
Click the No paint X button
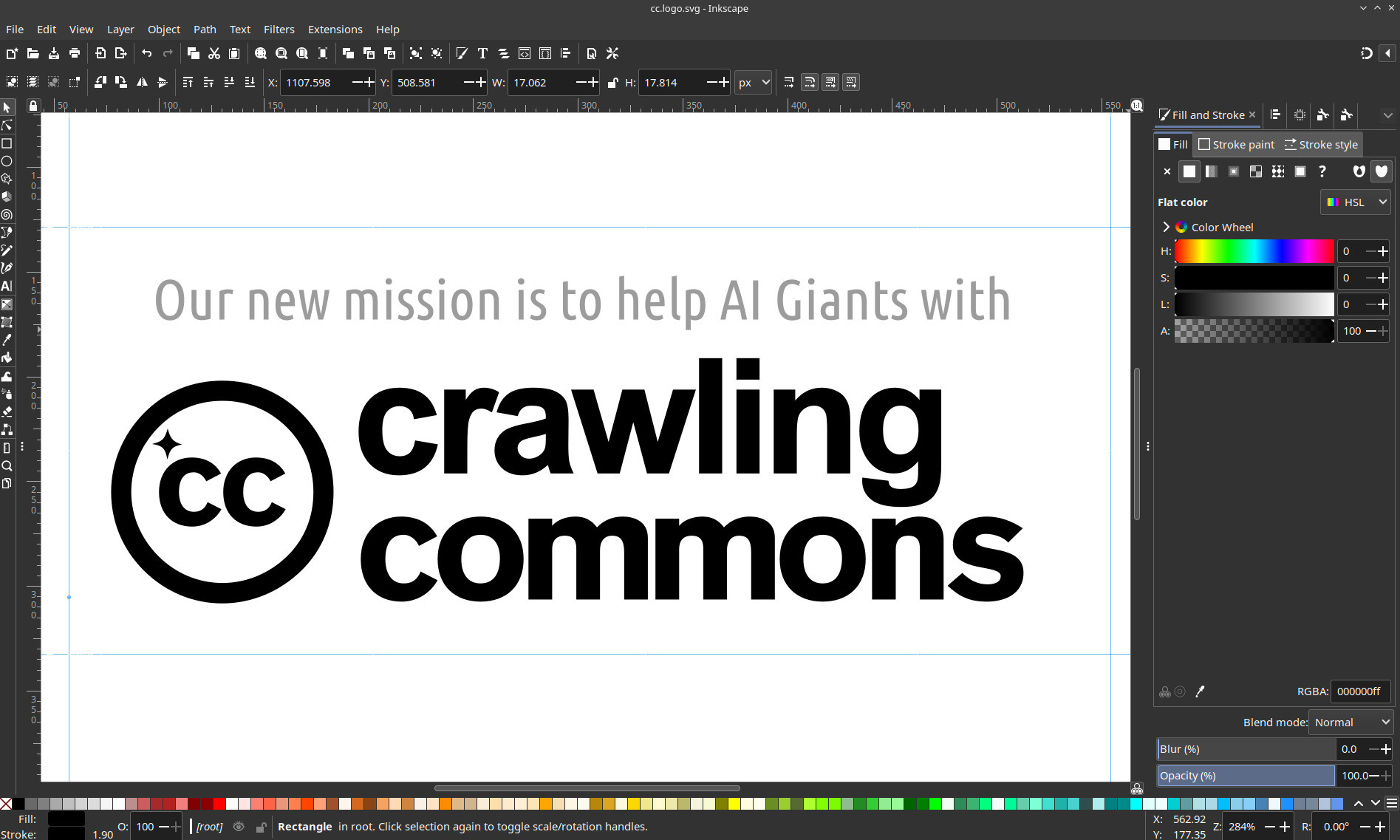point(1167,171)
